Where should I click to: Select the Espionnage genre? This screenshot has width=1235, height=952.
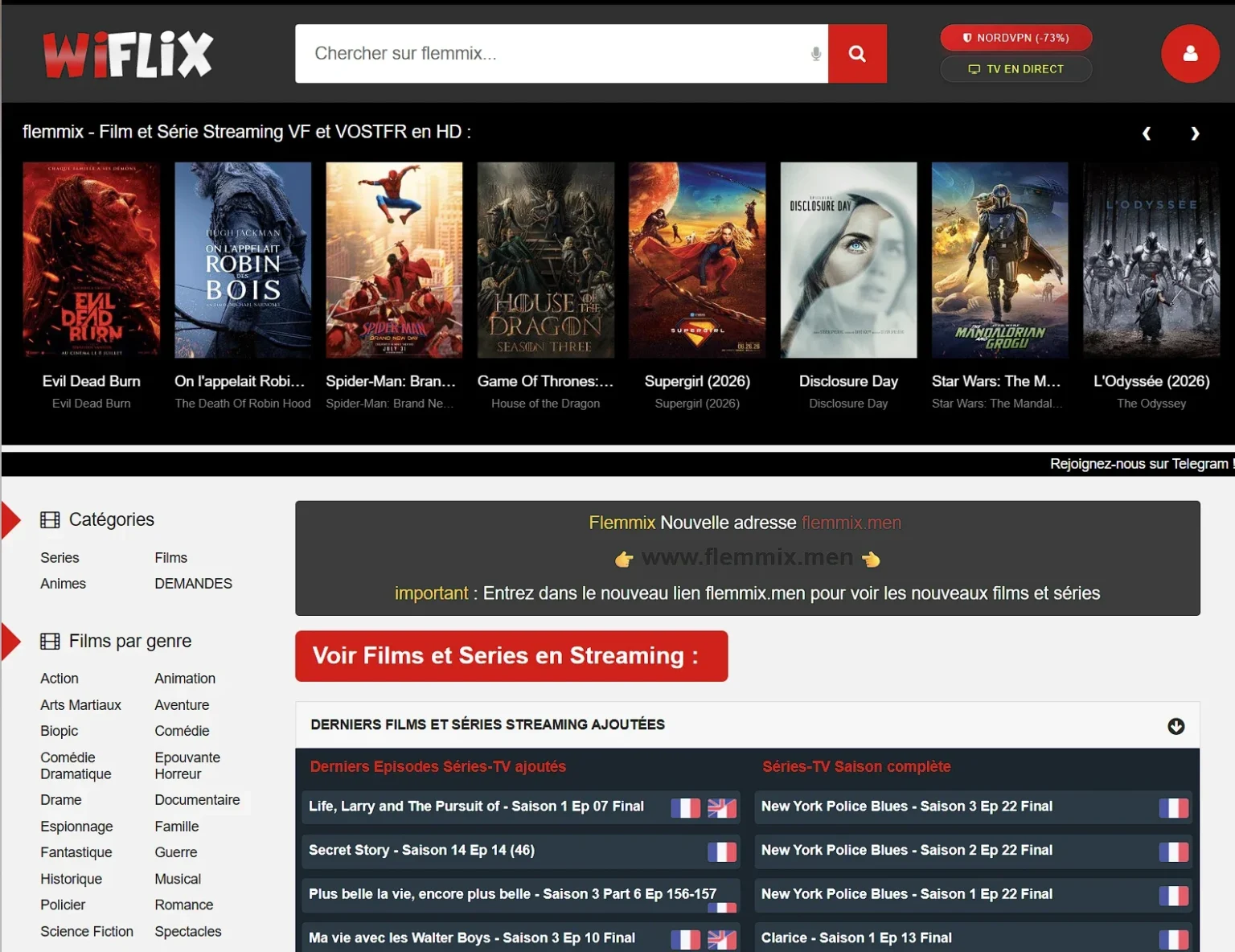pos(76,827)
